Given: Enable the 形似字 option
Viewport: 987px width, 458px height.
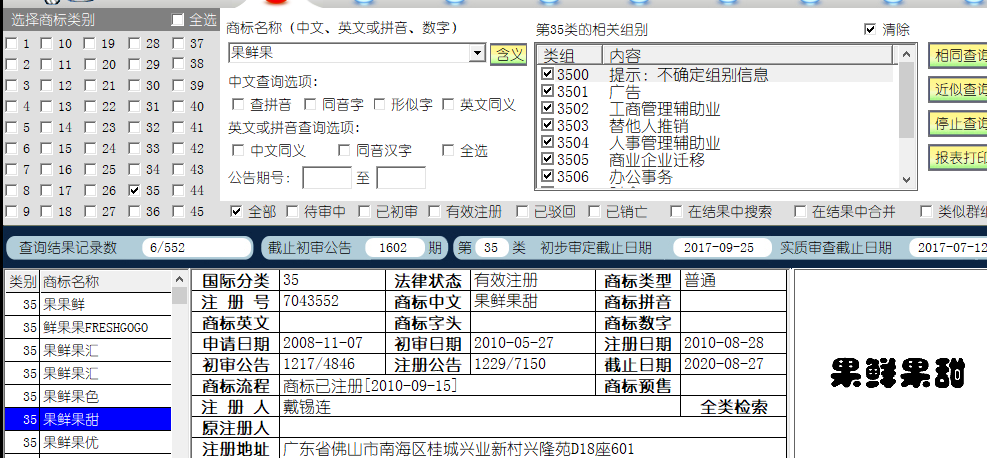Looking at the screenshot, I should coord(378,104).
